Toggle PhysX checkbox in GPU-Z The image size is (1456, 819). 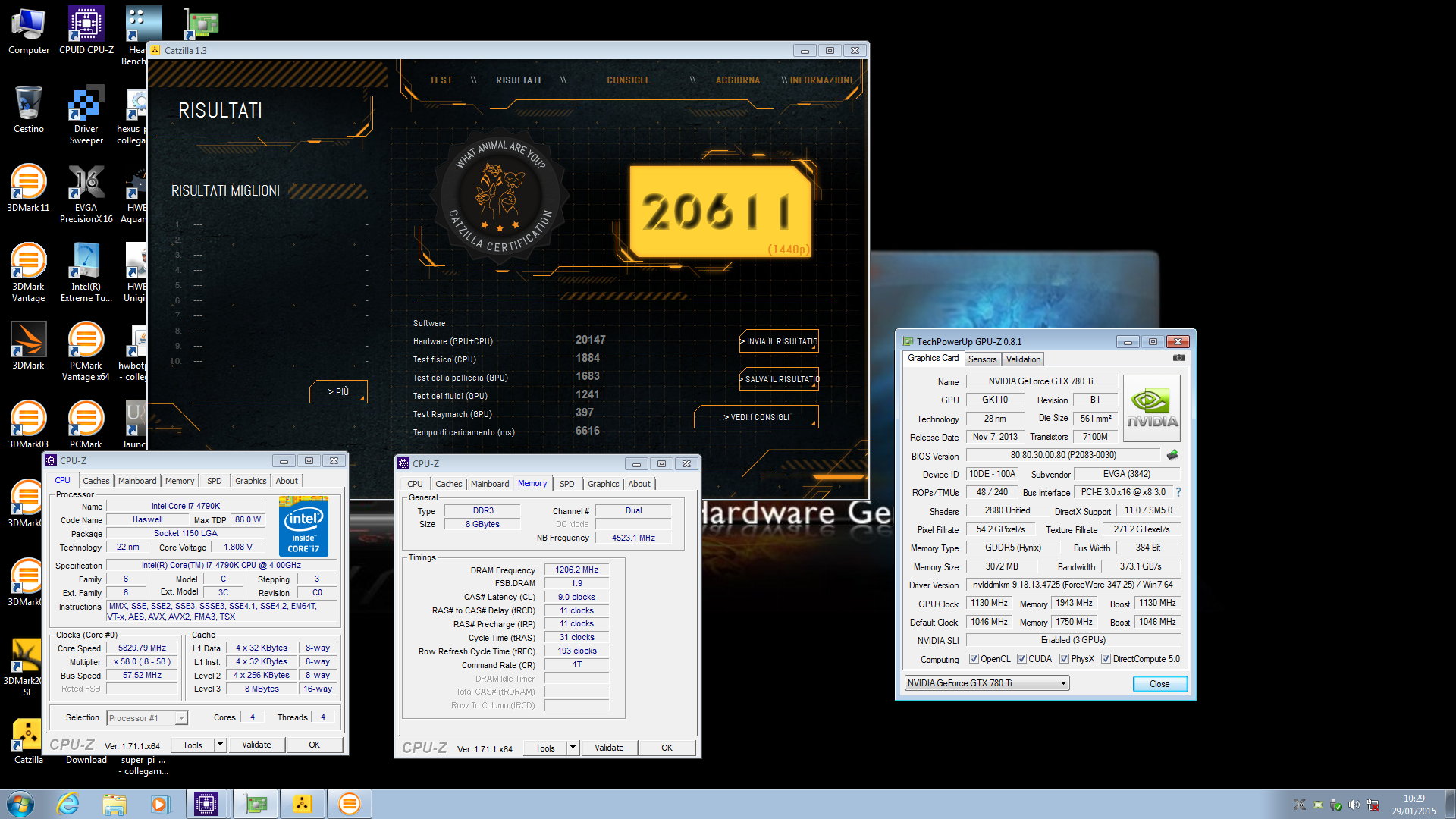point(1064,659)
